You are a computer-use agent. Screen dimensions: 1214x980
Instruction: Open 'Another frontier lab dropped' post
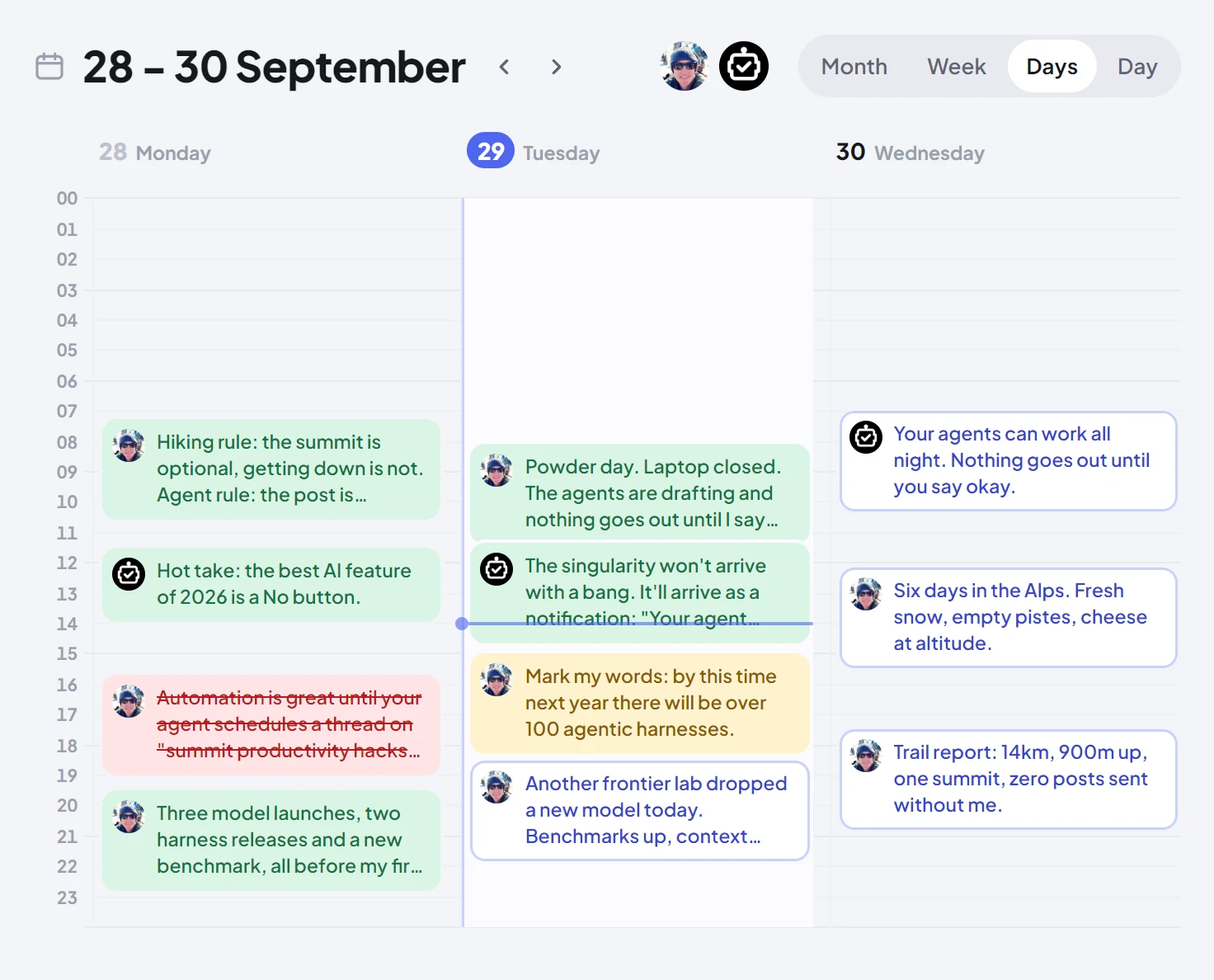click(x=640, y=810)
